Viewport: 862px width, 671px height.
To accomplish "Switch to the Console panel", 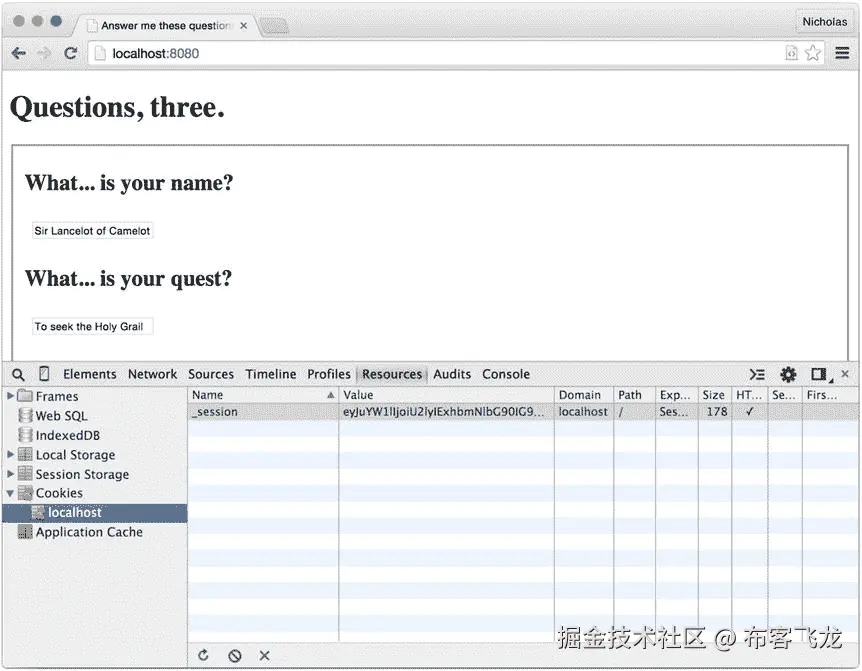I will pyautogui.click(x=506, y=373).
